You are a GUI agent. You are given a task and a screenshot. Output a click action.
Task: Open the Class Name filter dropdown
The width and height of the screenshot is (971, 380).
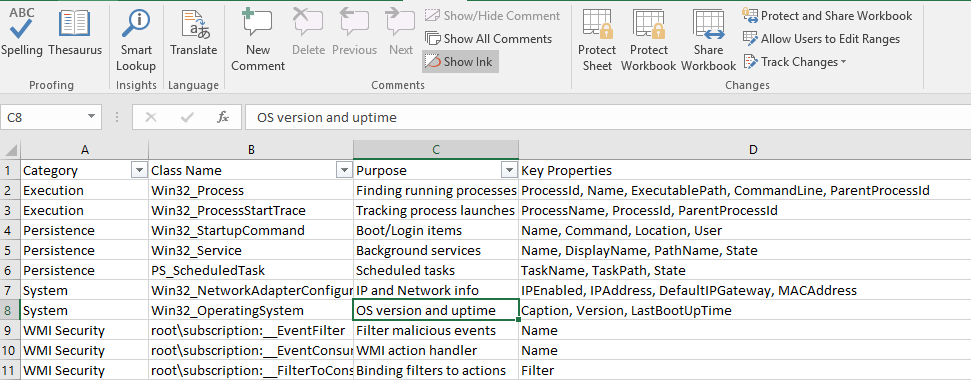(x=343, y=170)
